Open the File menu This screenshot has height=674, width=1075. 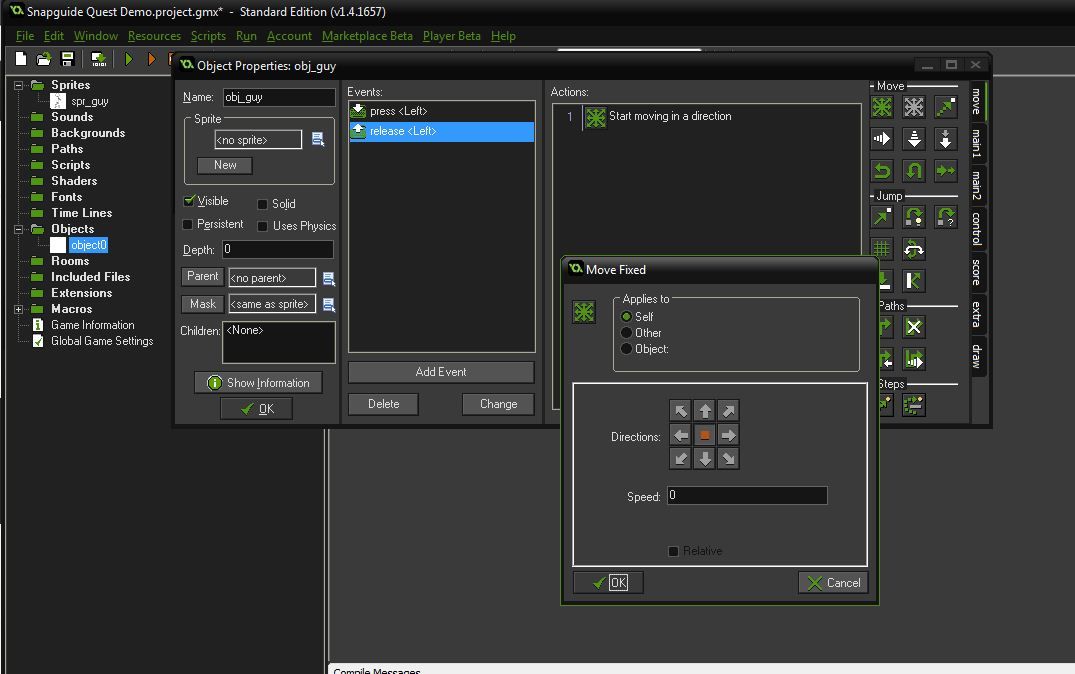pyautogui.click(x=25, y=36)
